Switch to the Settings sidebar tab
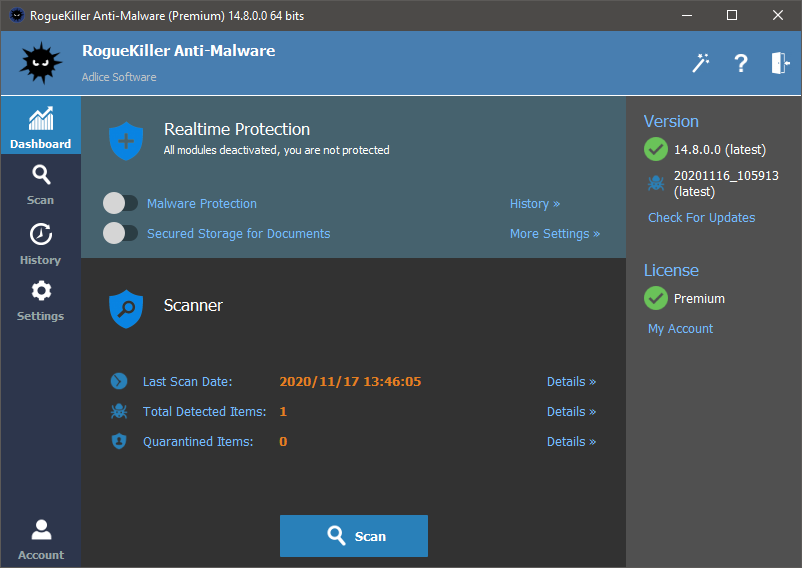 point(41,300)
